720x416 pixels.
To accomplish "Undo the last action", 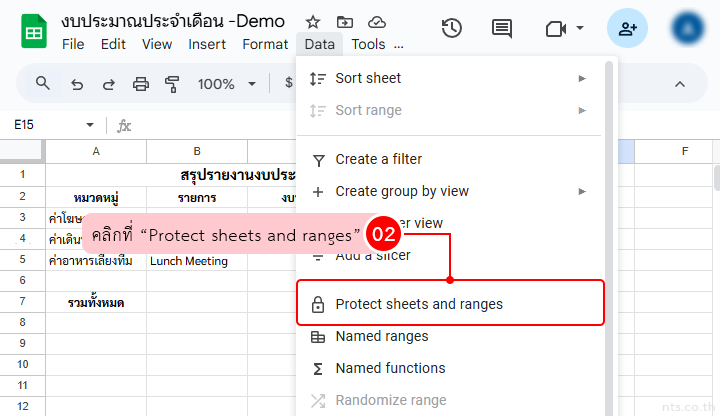I will point(77,84).
